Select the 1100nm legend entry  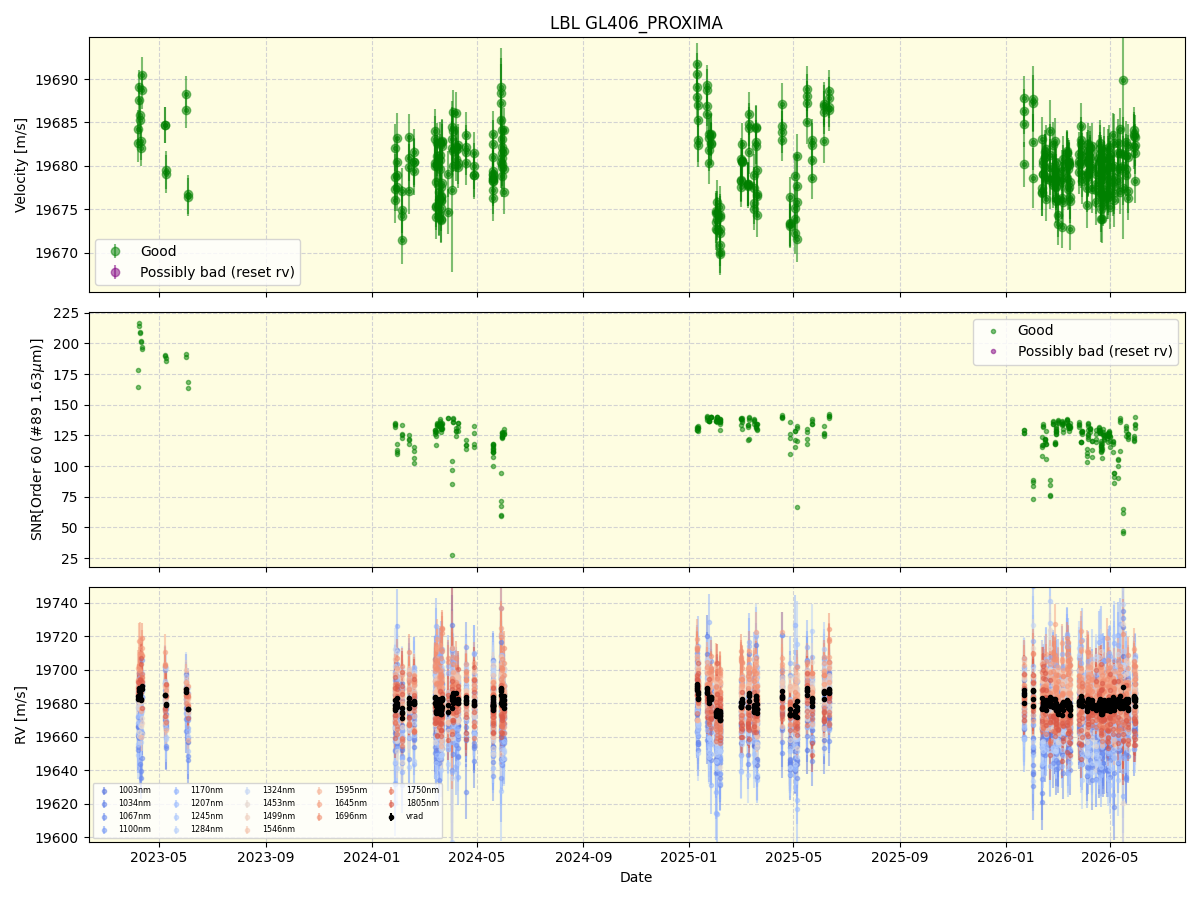(x=134, y=829)
